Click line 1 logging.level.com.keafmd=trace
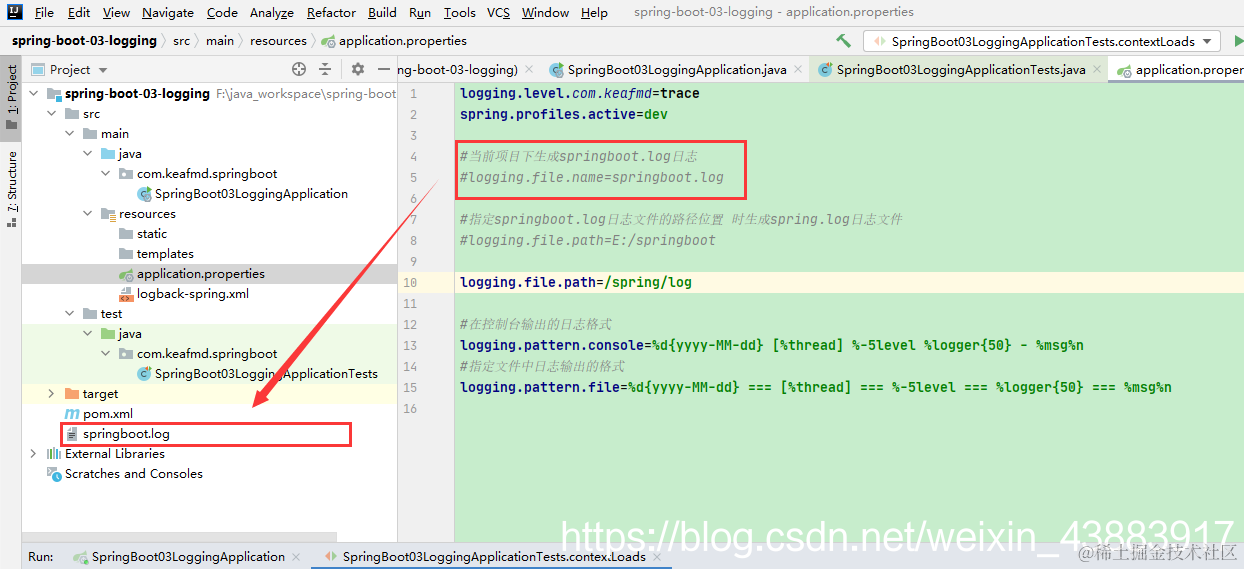 point(579,93)
